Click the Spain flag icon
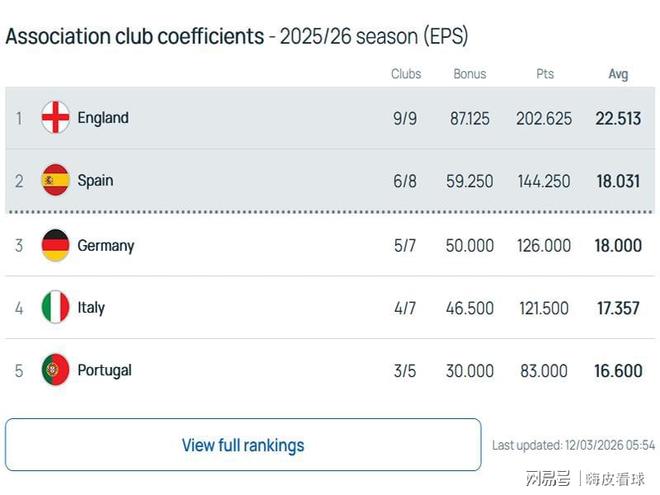Viewport: 660px width, 495px height. tap(55, 180)
